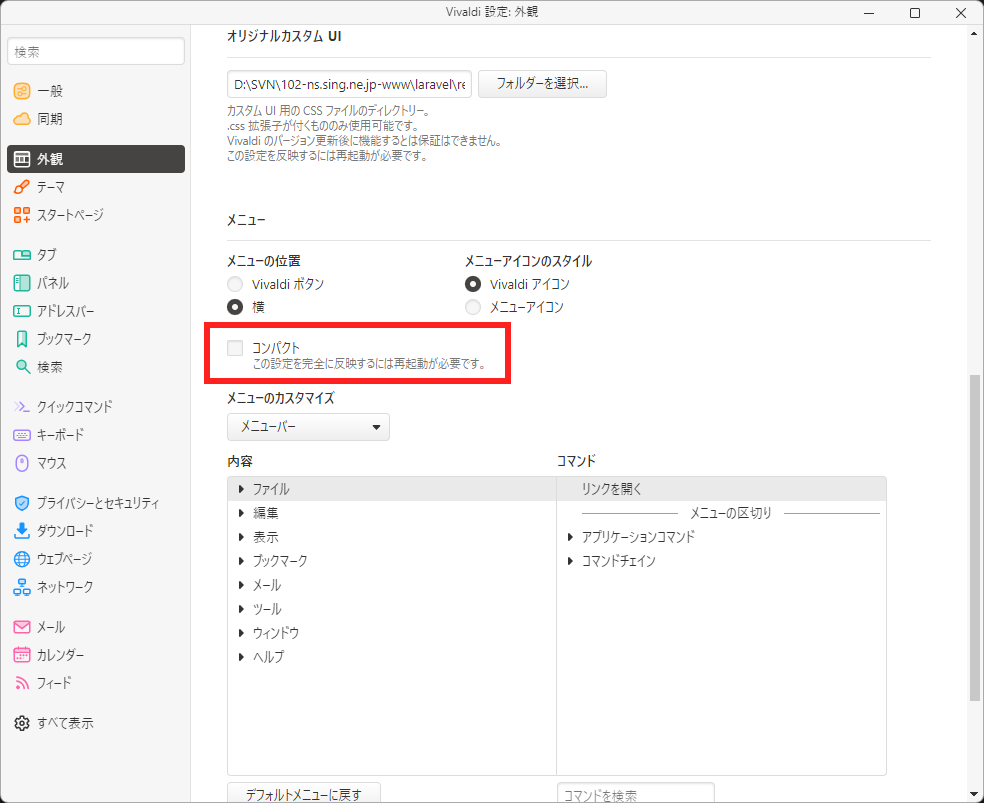Select the Vivaldi ボタン radio option
The width and height of the screenshot is (984, 803).
click(234, 283)
